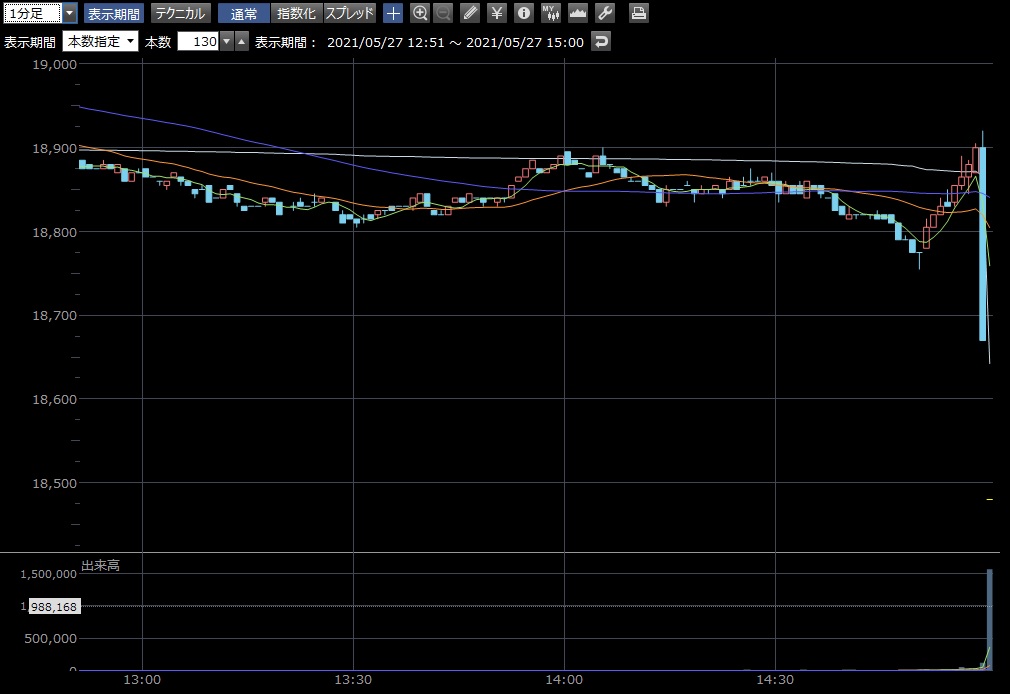Toggle the 通常 normal scale mode

[243, 13]
